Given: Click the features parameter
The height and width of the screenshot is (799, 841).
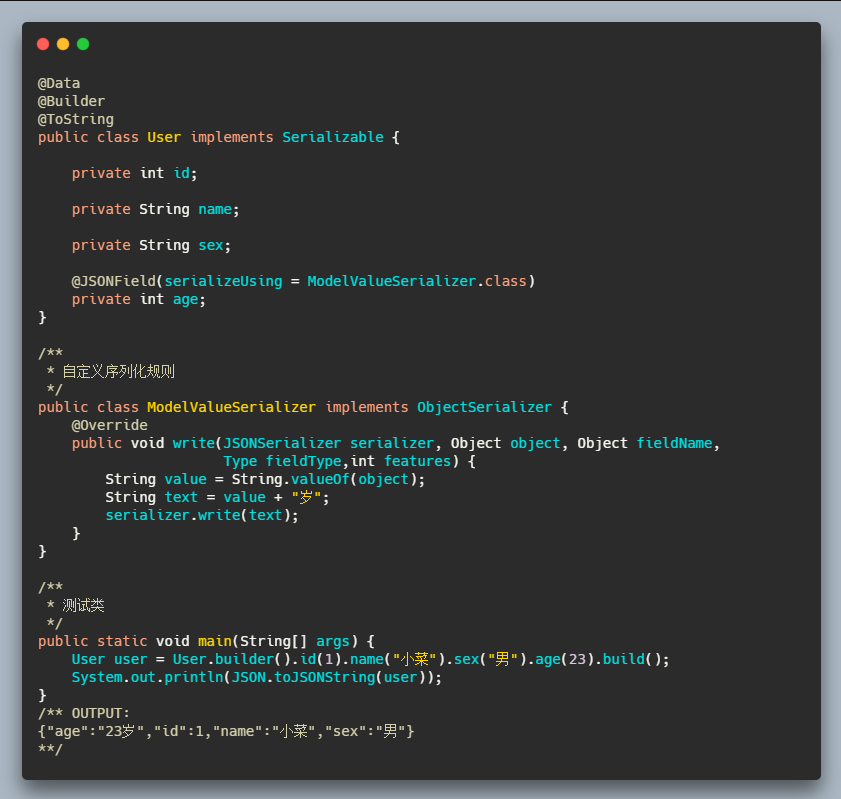Looking at the screenshot, I should (417, 461).
